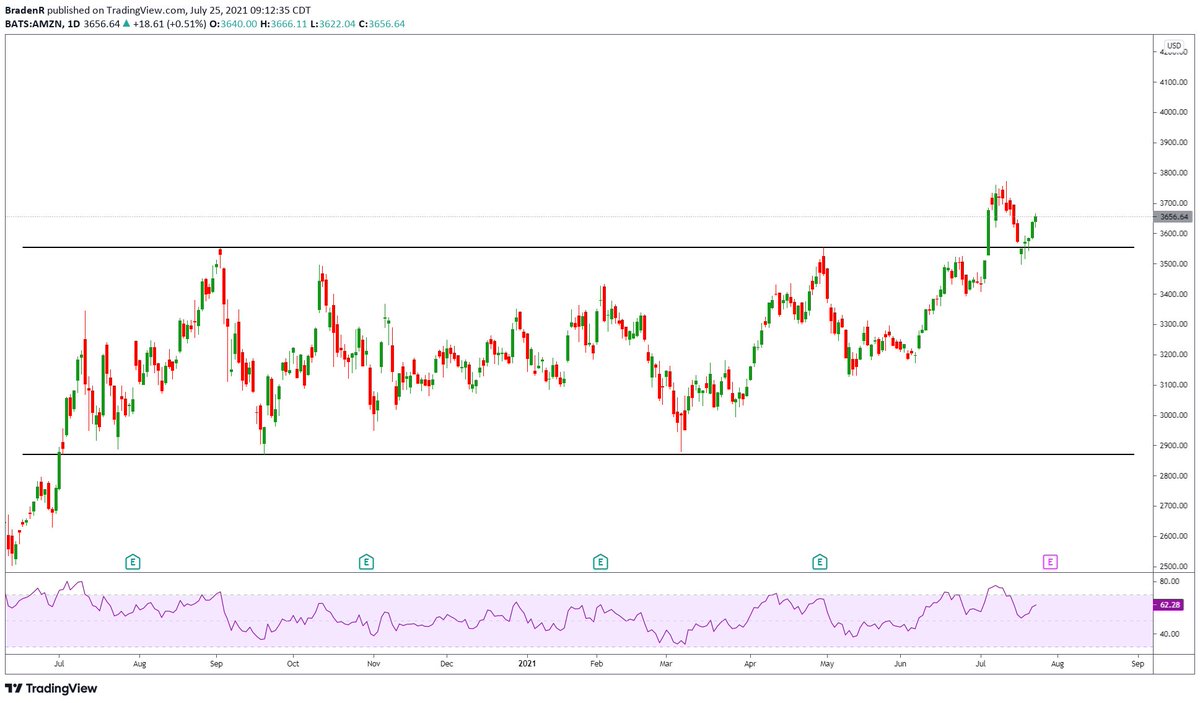The image size is (1200, 703).
Task: Click the May label on time axis
Action: (826, 662)
